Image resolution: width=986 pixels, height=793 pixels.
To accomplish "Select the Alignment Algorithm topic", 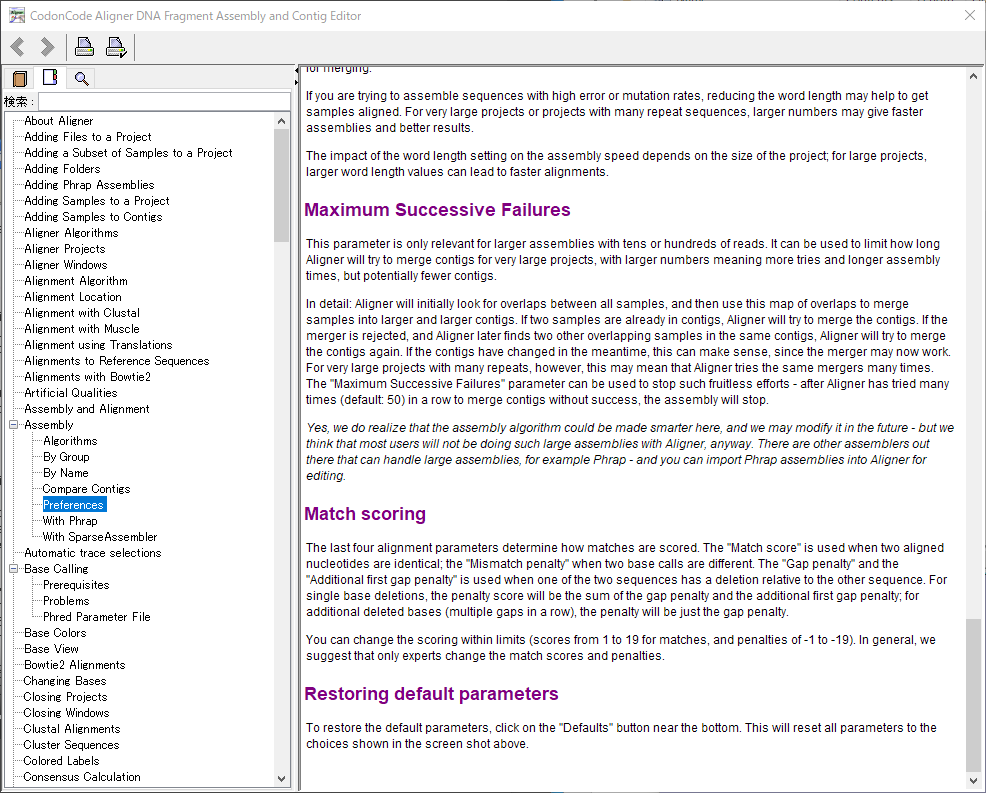I will 75,281.
